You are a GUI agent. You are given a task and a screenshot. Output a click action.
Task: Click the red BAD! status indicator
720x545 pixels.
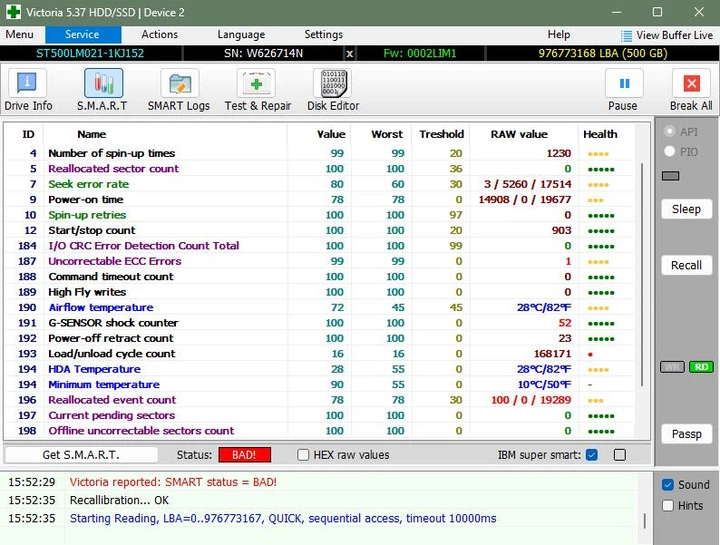pos(244,455)
